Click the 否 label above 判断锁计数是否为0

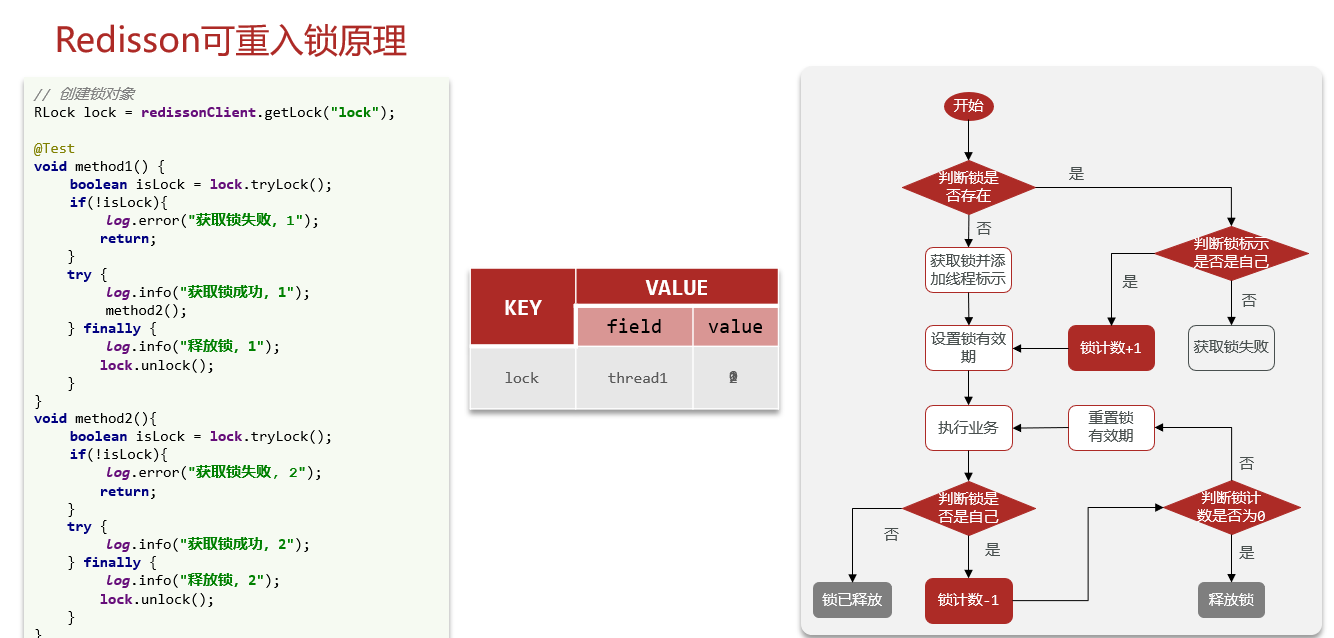coord(1247,464)
